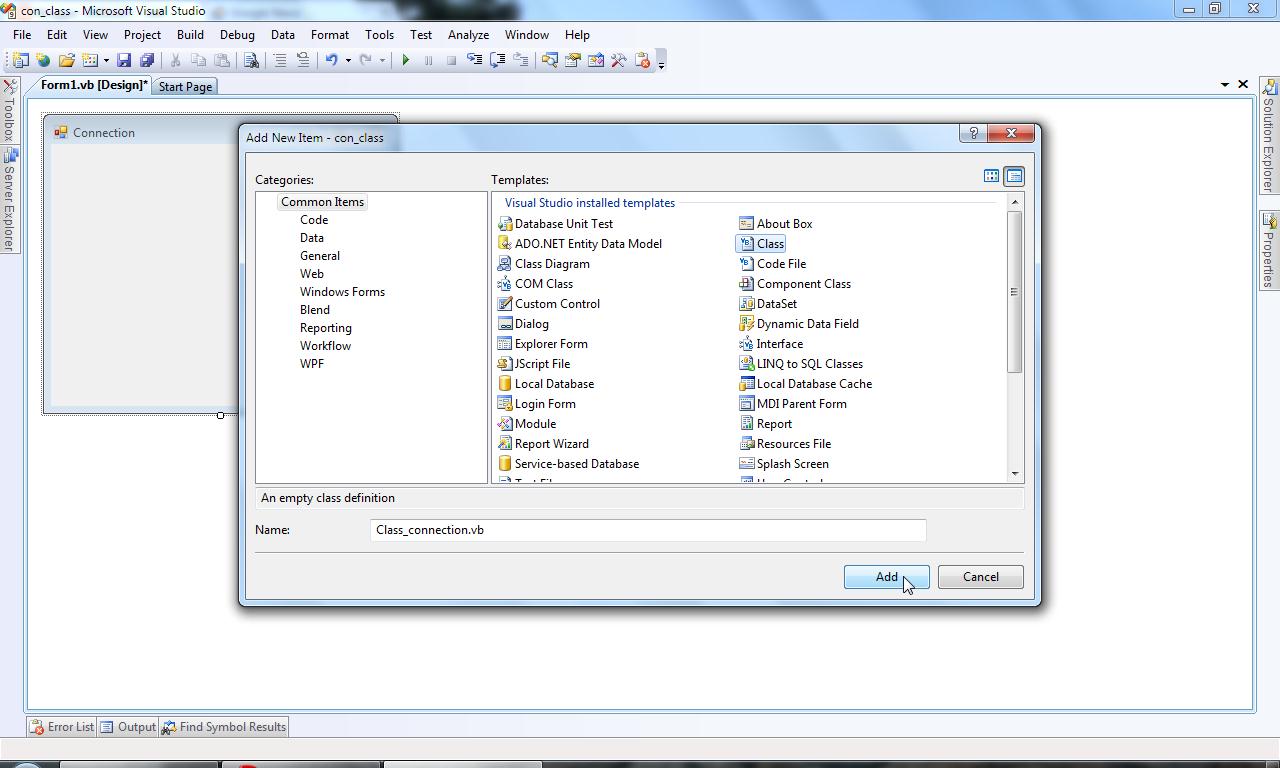Save Form1.vb with the Save icon

click(124, 60)
